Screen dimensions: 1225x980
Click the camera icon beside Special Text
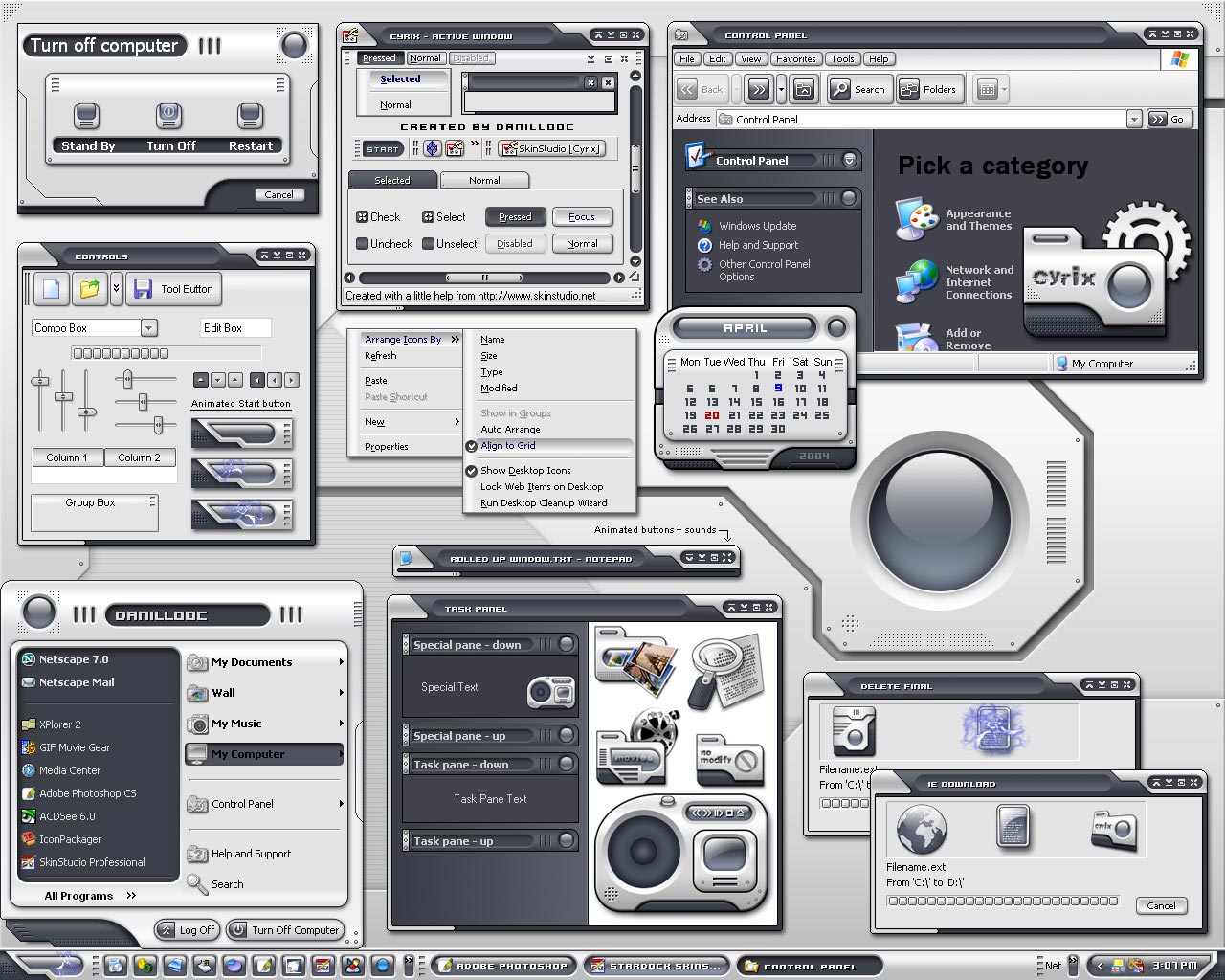pos(551,691)
